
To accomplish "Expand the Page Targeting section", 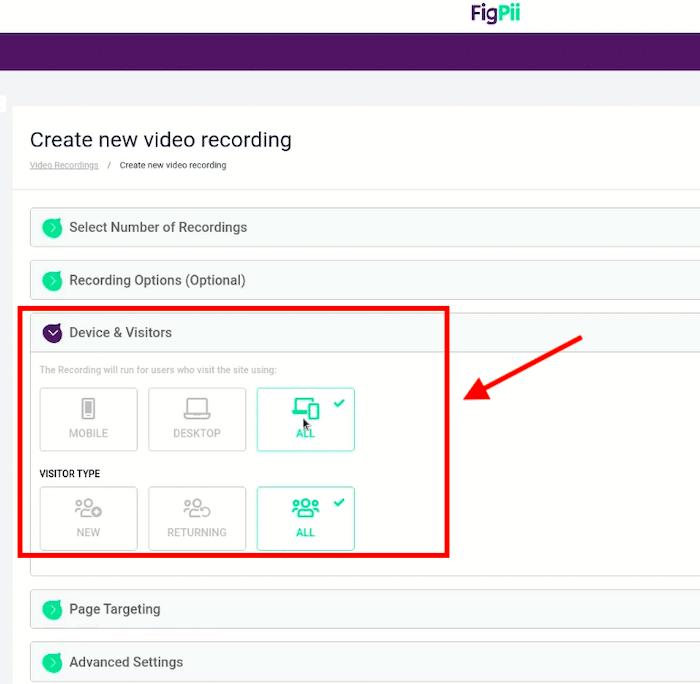I will coord(365,609).
